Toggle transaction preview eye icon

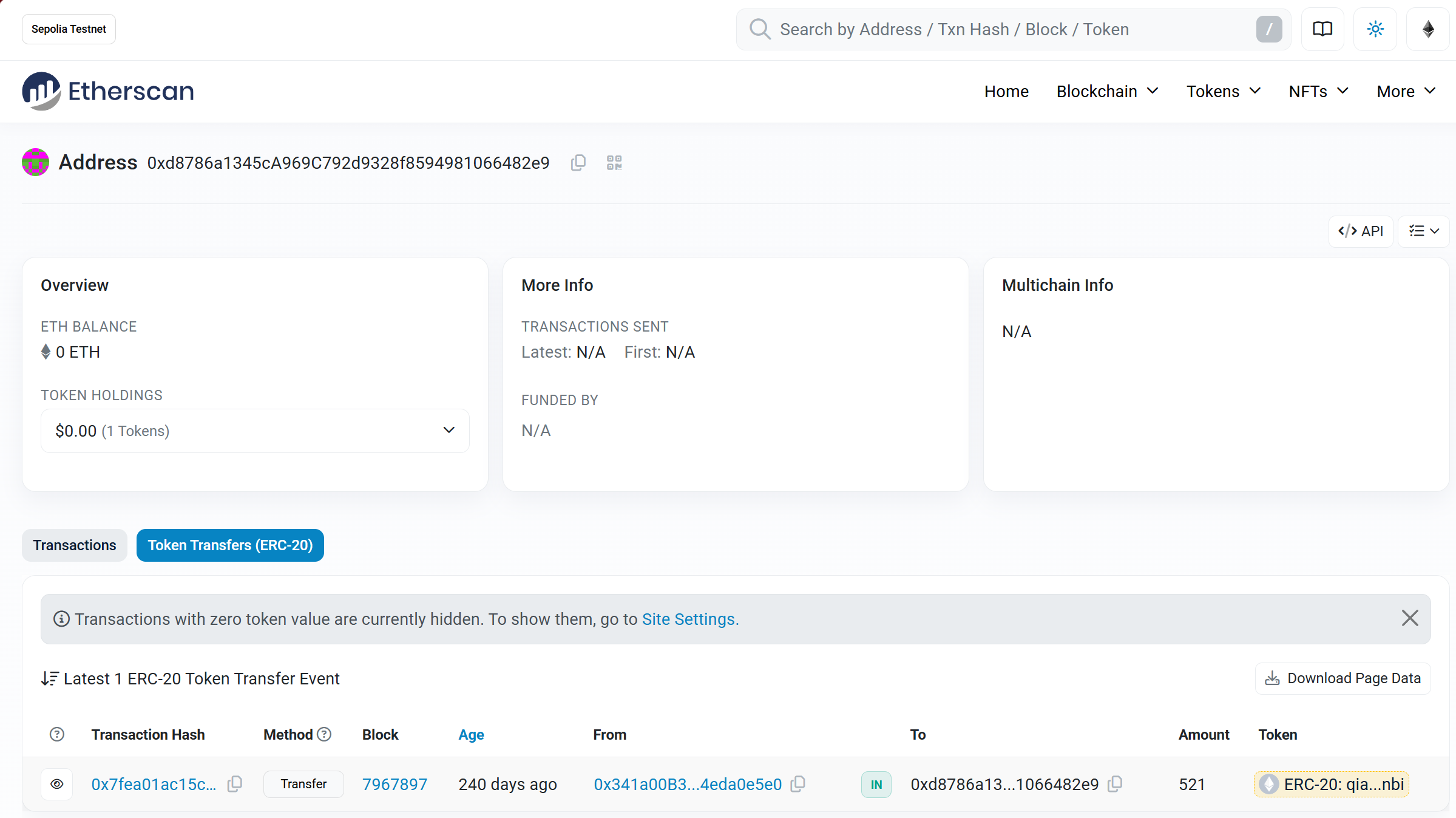point(57,784)
